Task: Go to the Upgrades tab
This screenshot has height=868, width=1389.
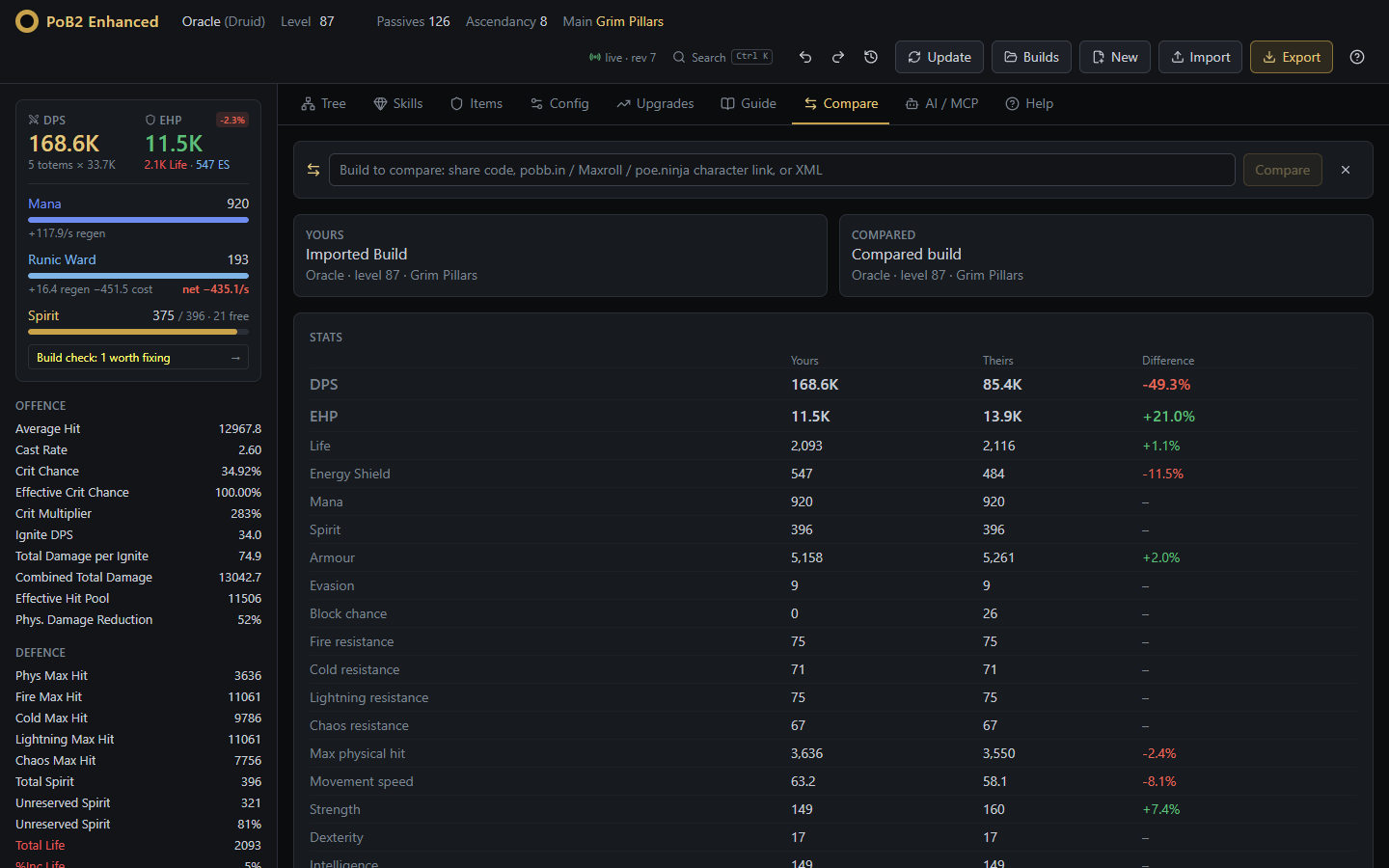Action: (655, 103)
